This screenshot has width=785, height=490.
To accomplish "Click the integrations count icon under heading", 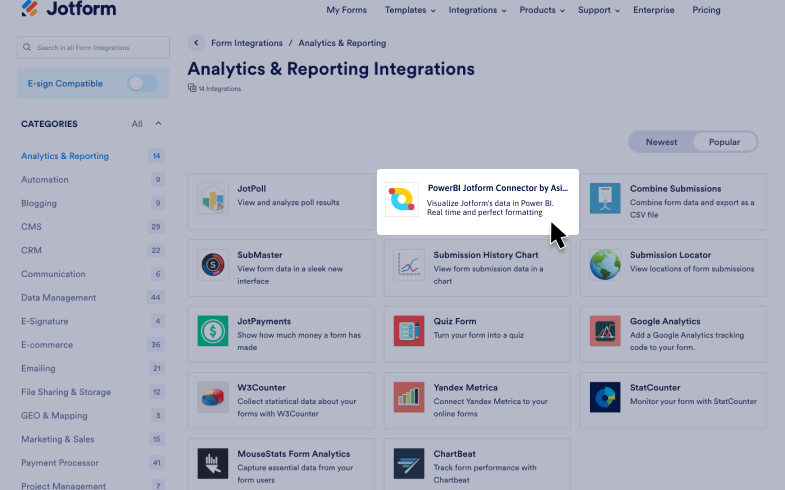I will click(192, 88).
